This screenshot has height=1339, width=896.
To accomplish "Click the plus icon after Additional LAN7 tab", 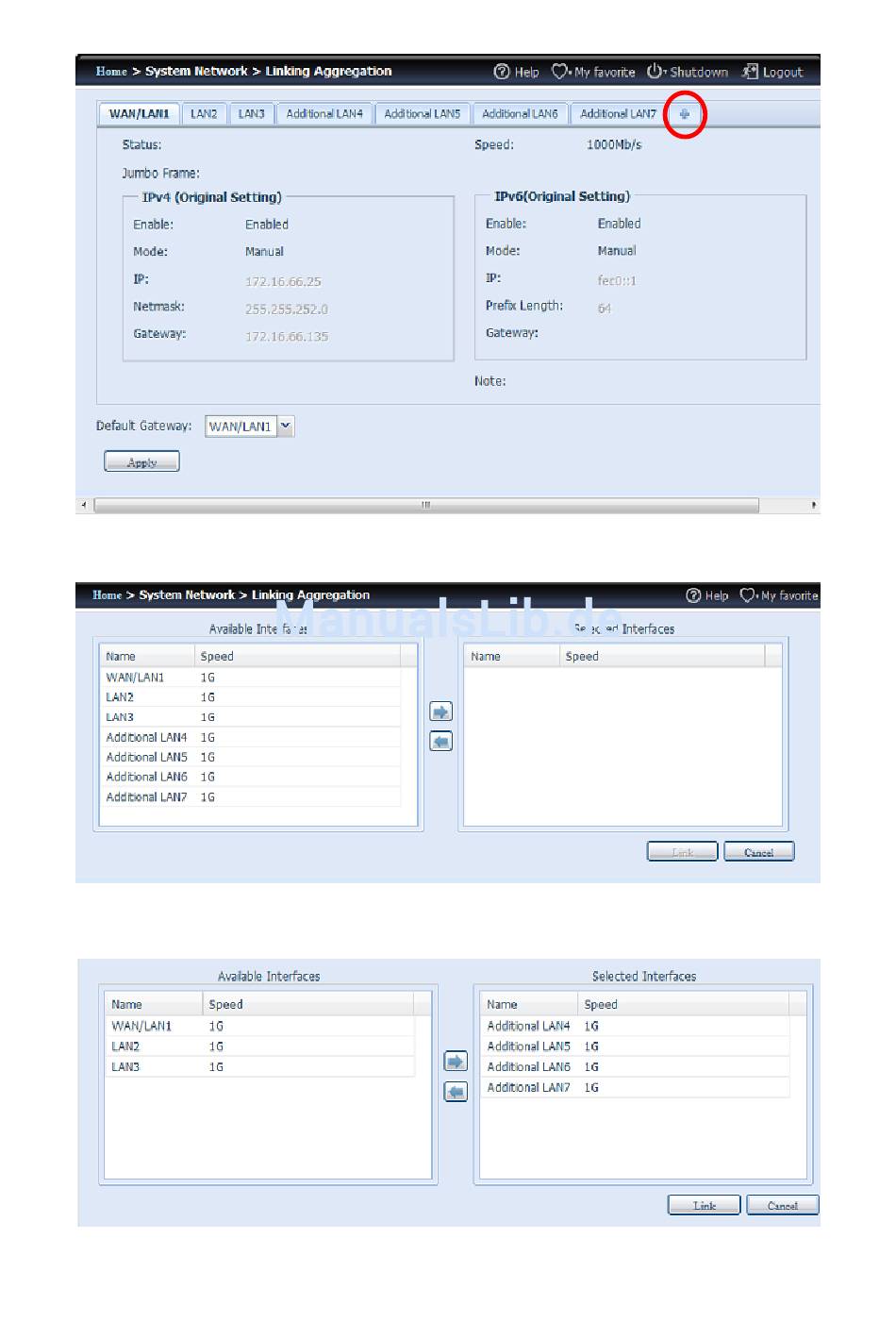I will 685,114.
